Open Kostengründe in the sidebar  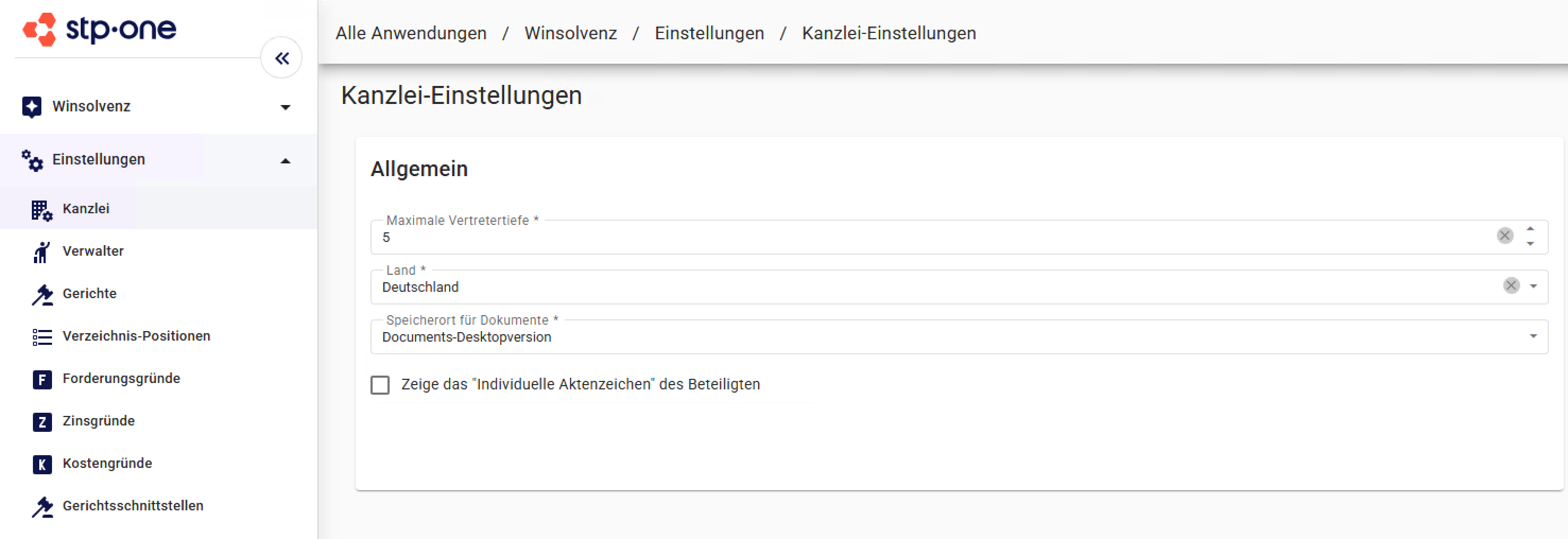159,464
